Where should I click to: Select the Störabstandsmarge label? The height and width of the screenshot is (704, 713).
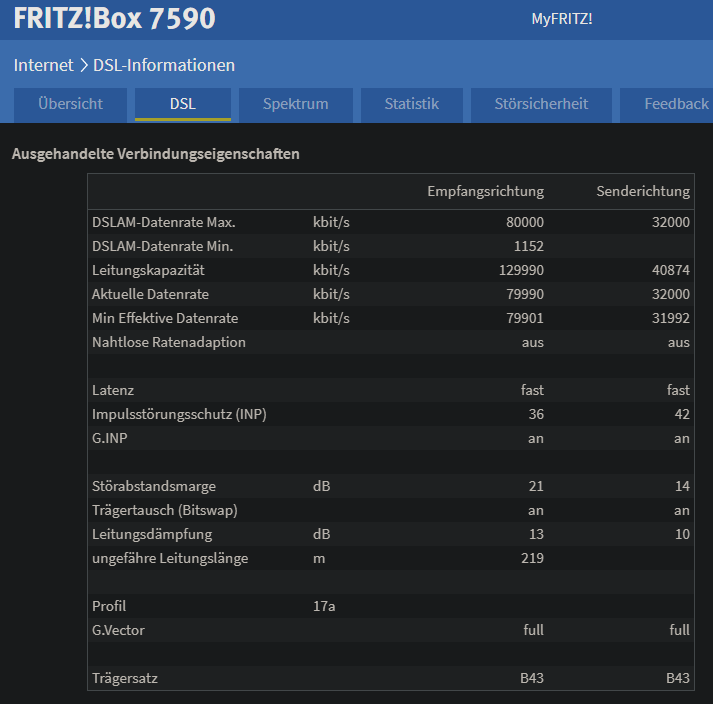coord(154,487)
